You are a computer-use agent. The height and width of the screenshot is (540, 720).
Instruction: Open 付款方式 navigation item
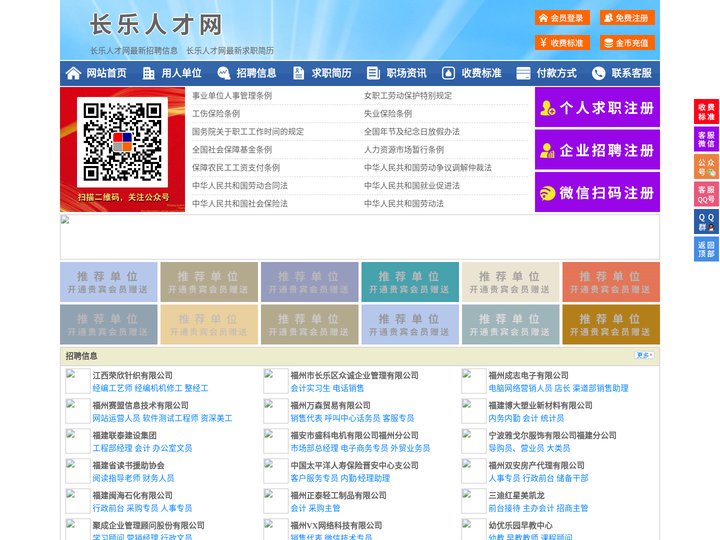(x=557, y=73)
